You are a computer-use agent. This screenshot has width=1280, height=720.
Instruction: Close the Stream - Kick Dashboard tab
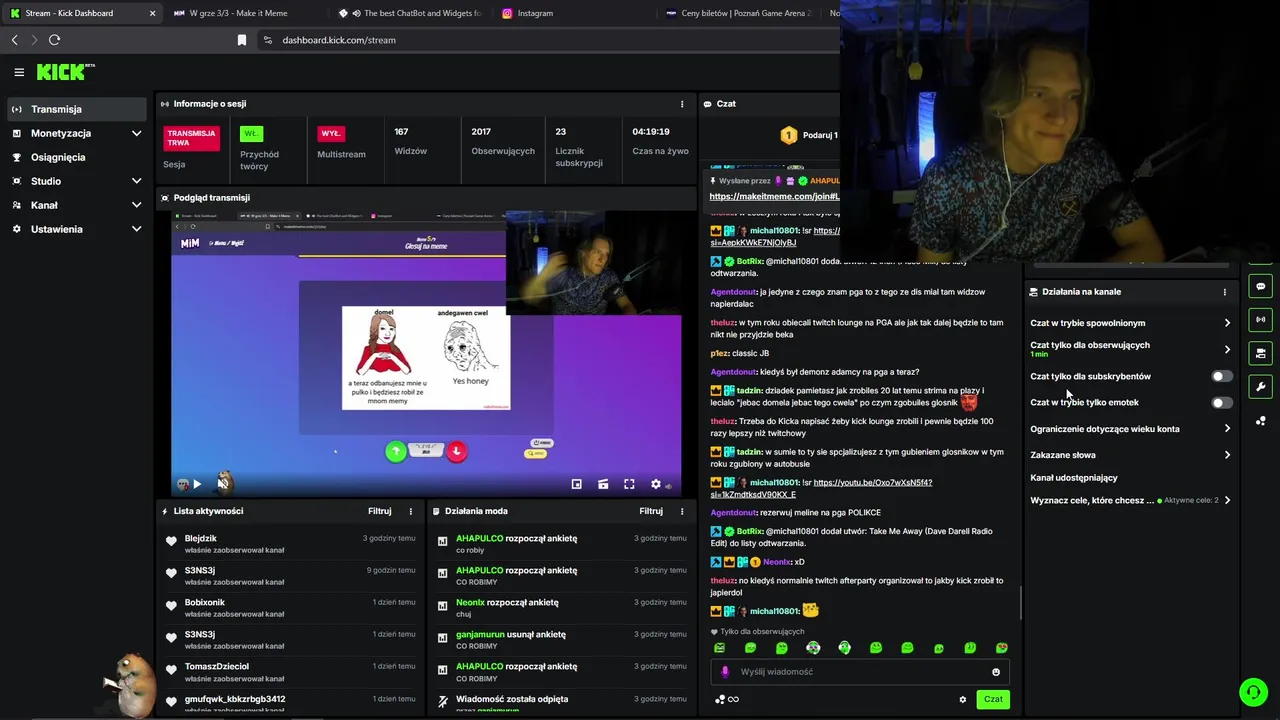click(152, 13)
